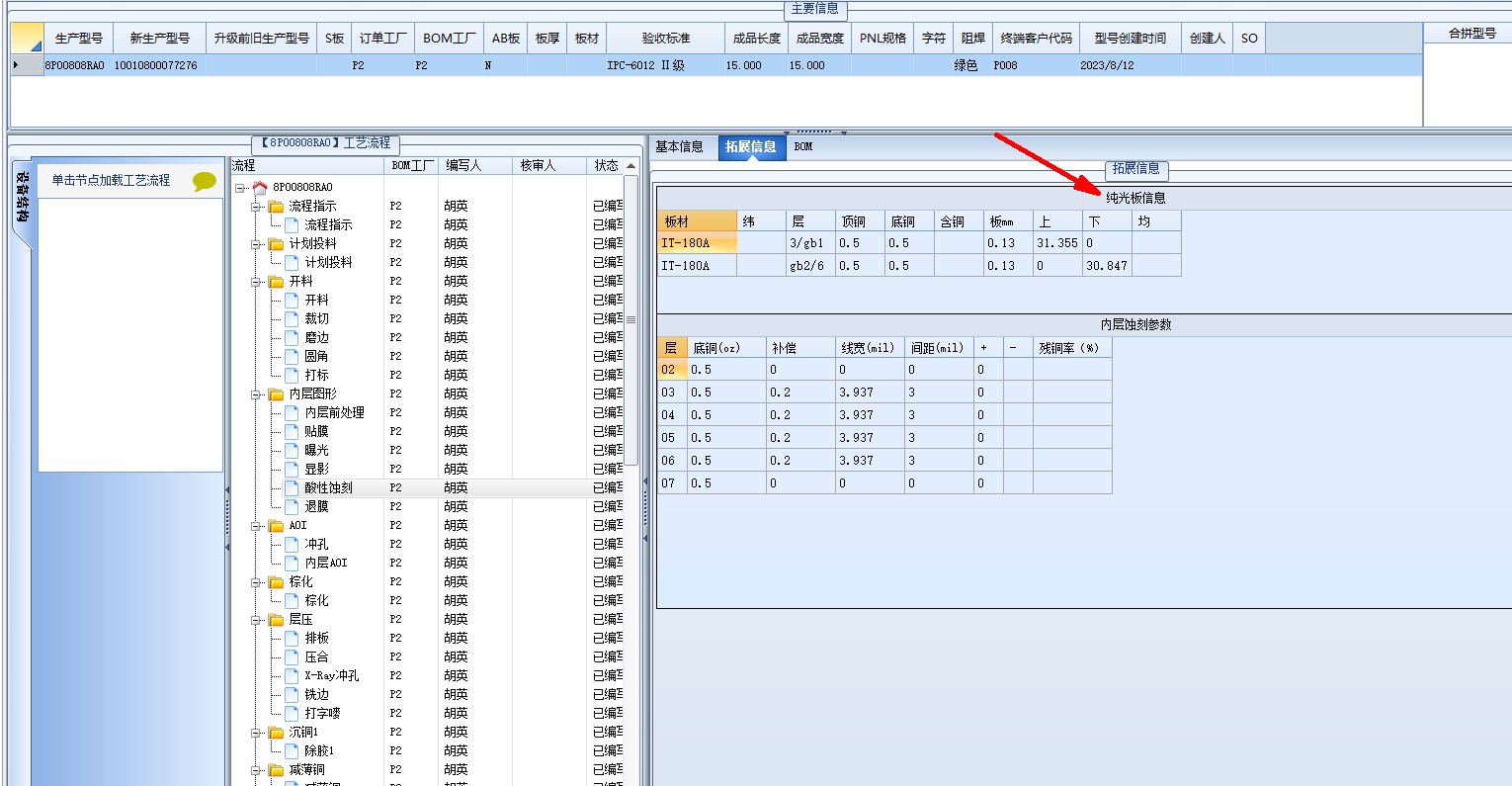Click the page icon beside 磨边

292,337
